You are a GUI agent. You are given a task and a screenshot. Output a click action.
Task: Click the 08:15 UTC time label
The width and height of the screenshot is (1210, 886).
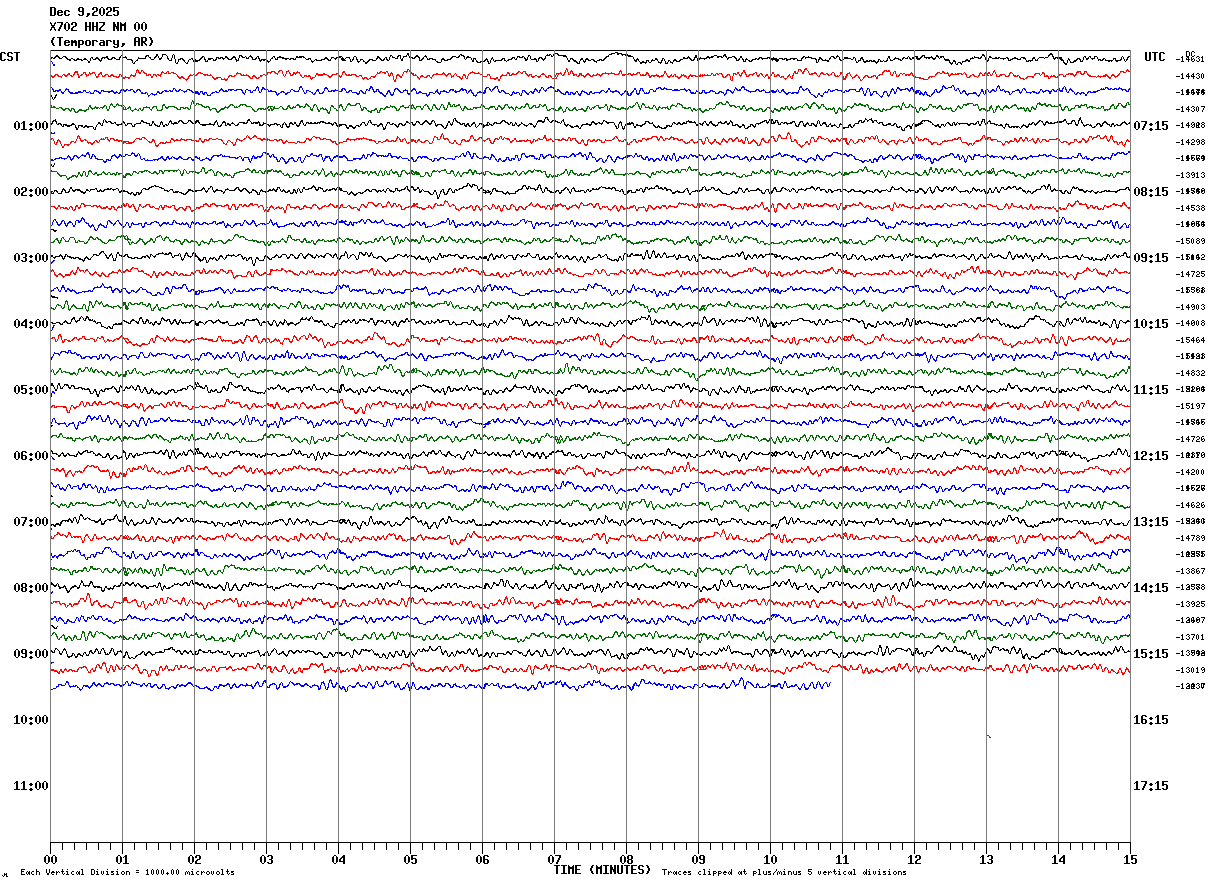1151,192
